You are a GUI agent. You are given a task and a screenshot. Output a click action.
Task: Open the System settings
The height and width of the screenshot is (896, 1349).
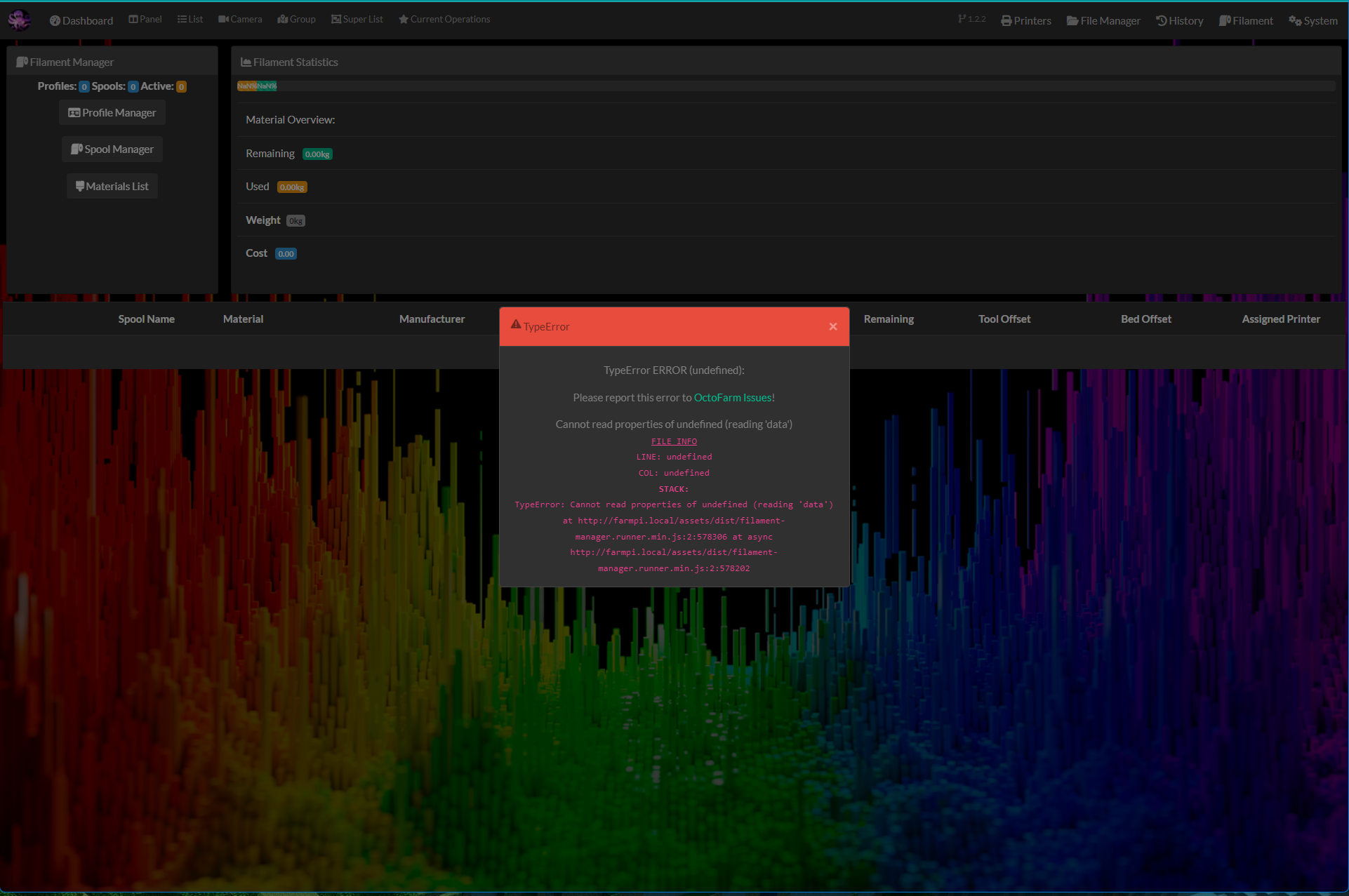click(x=1313, y=20)
